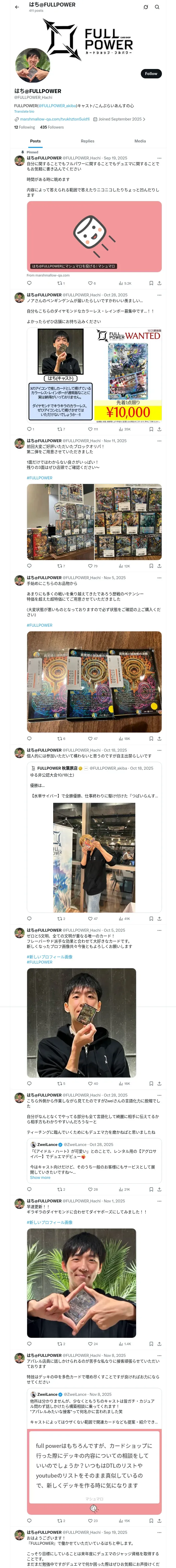Reply to the Nov 5 card post

tap(29, 738)
